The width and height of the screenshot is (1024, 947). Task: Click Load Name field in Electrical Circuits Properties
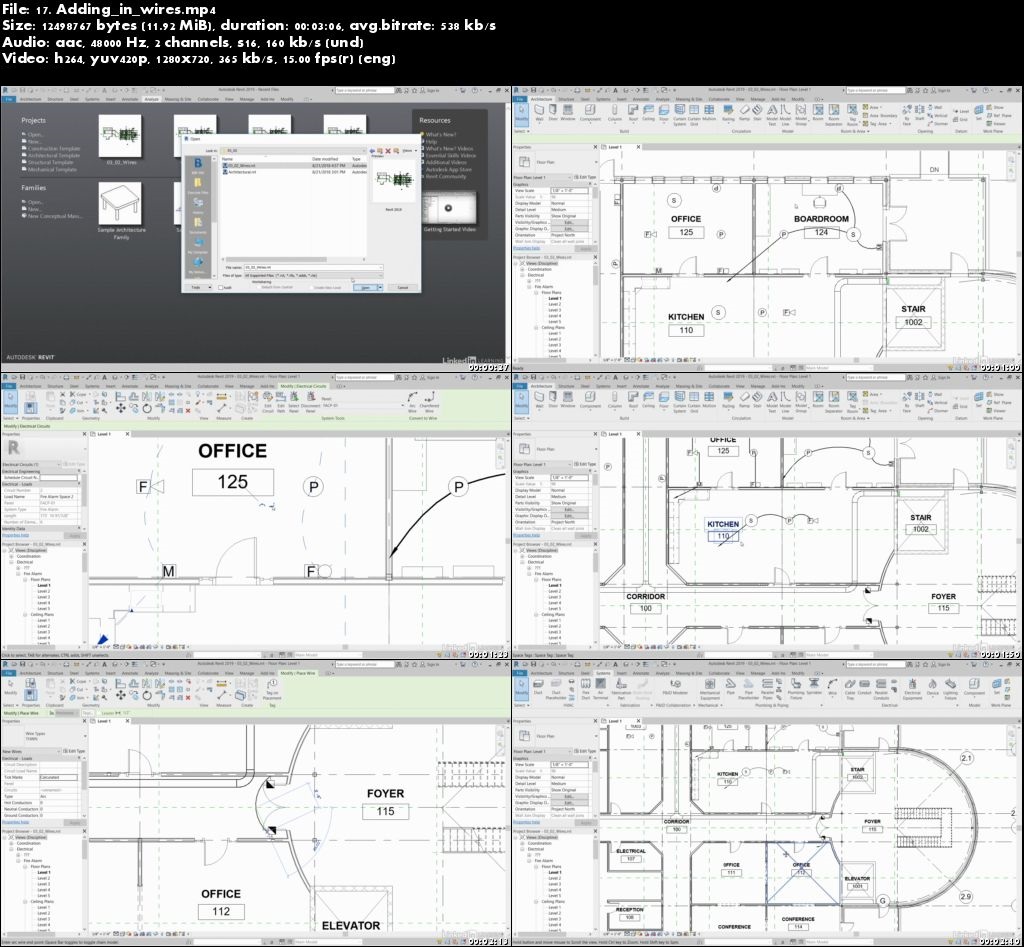(x=58, y=497)
